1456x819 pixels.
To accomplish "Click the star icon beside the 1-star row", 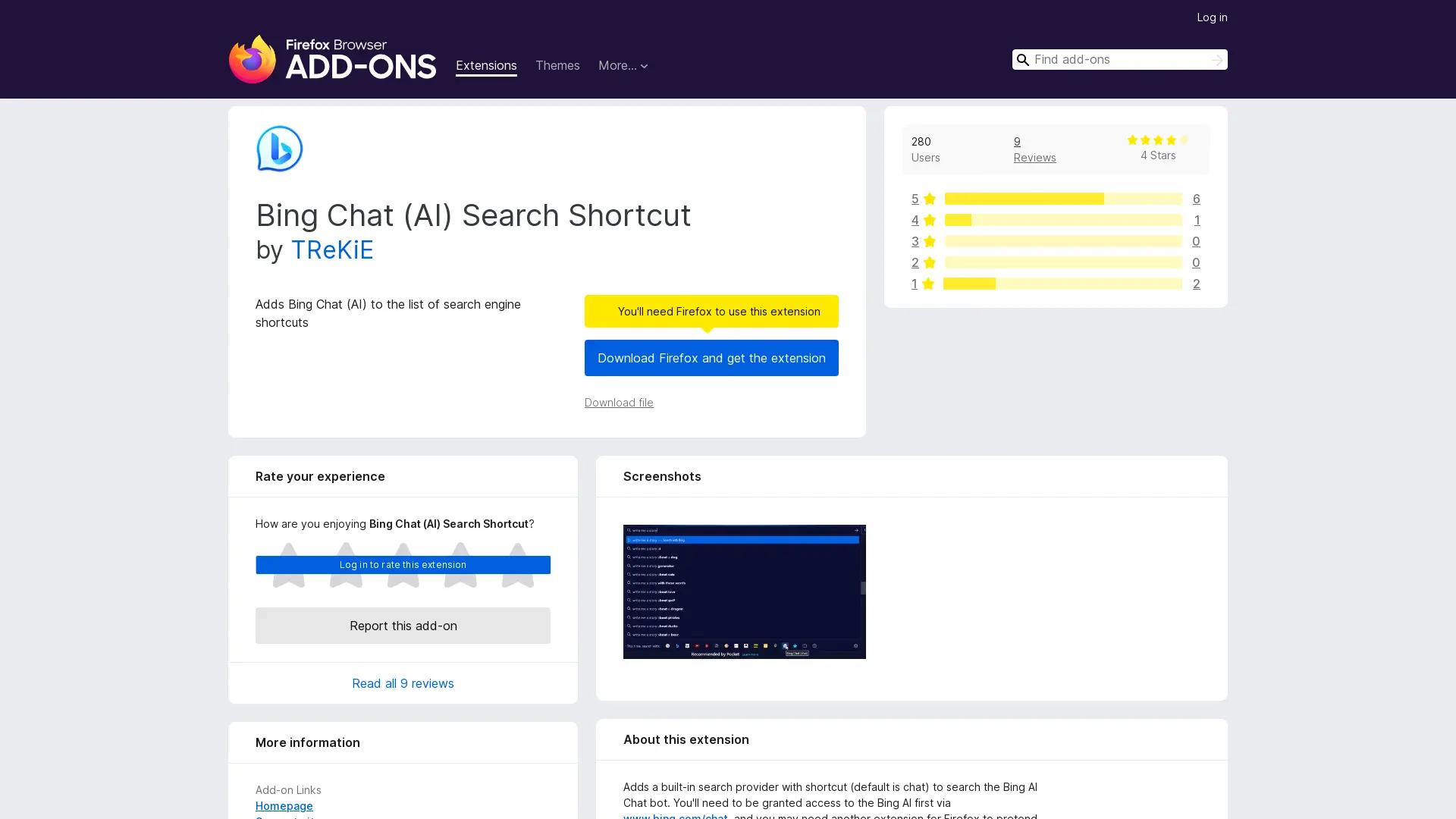I will [929, 284].
